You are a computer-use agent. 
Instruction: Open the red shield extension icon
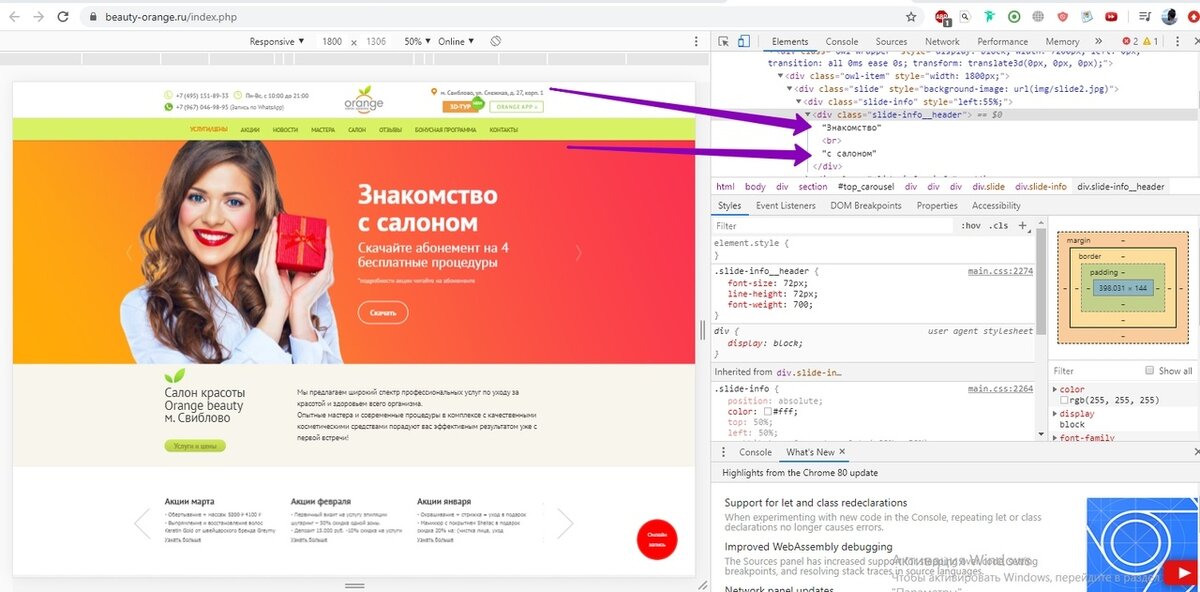pyautogui.click(x=1063, y=17)
